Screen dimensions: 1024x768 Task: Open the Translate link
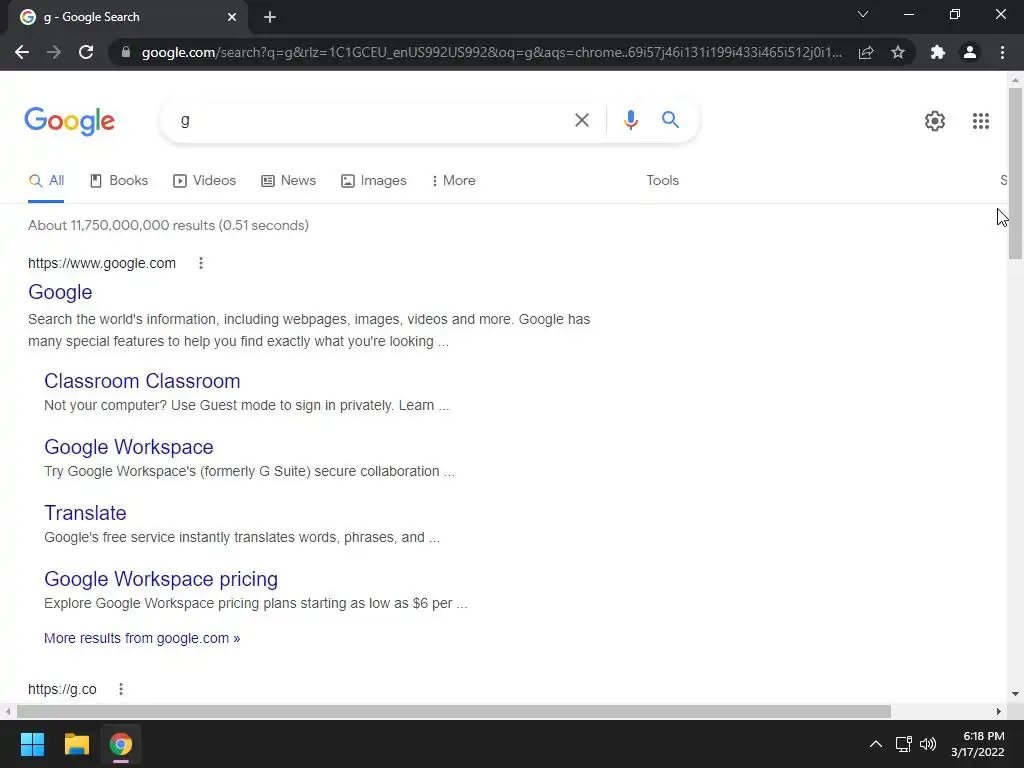[85, 513]
